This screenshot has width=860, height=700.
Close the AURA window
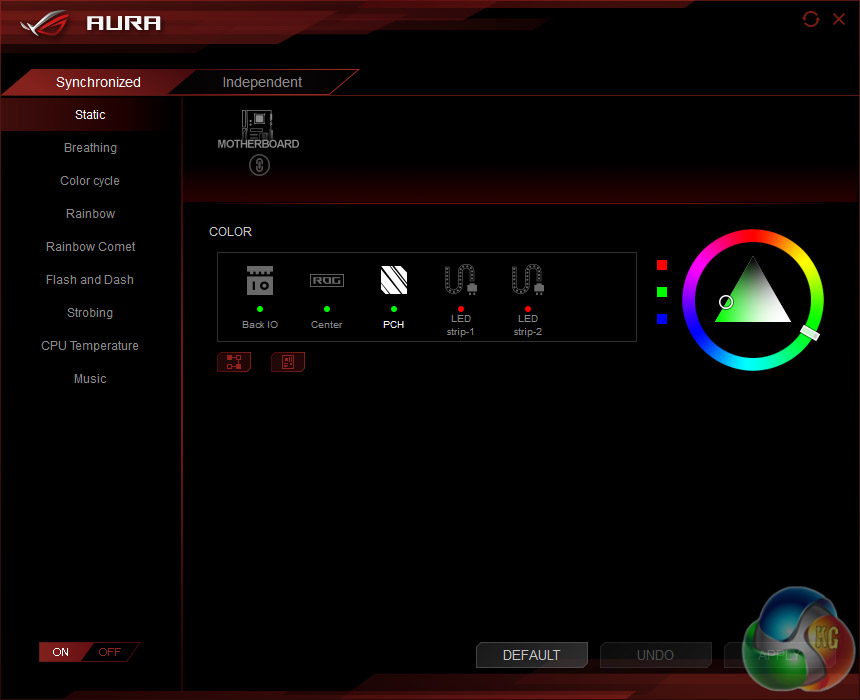pyautogui.click(x=839, y=19)
